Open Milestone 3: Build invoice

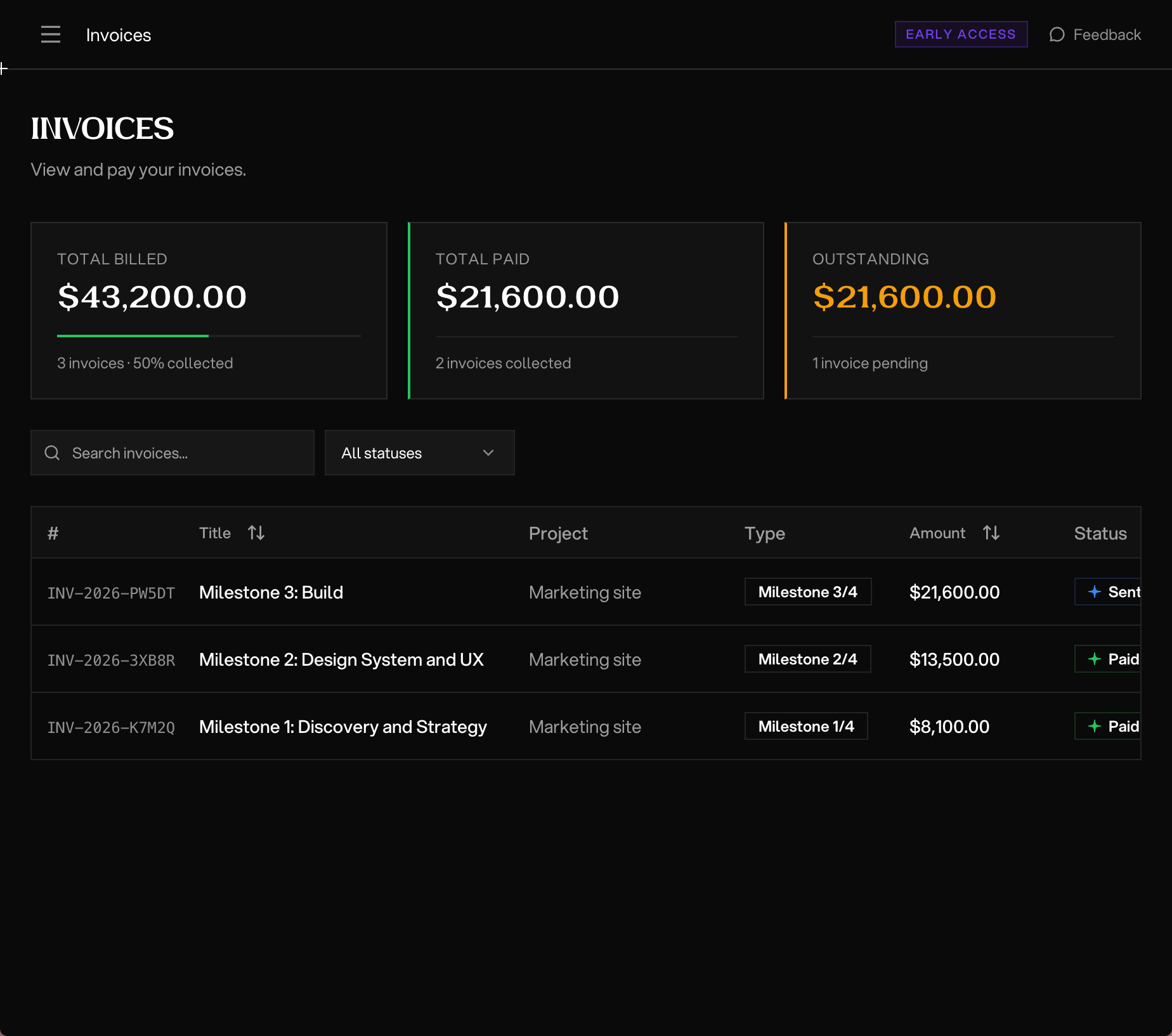tap(271, 592)
